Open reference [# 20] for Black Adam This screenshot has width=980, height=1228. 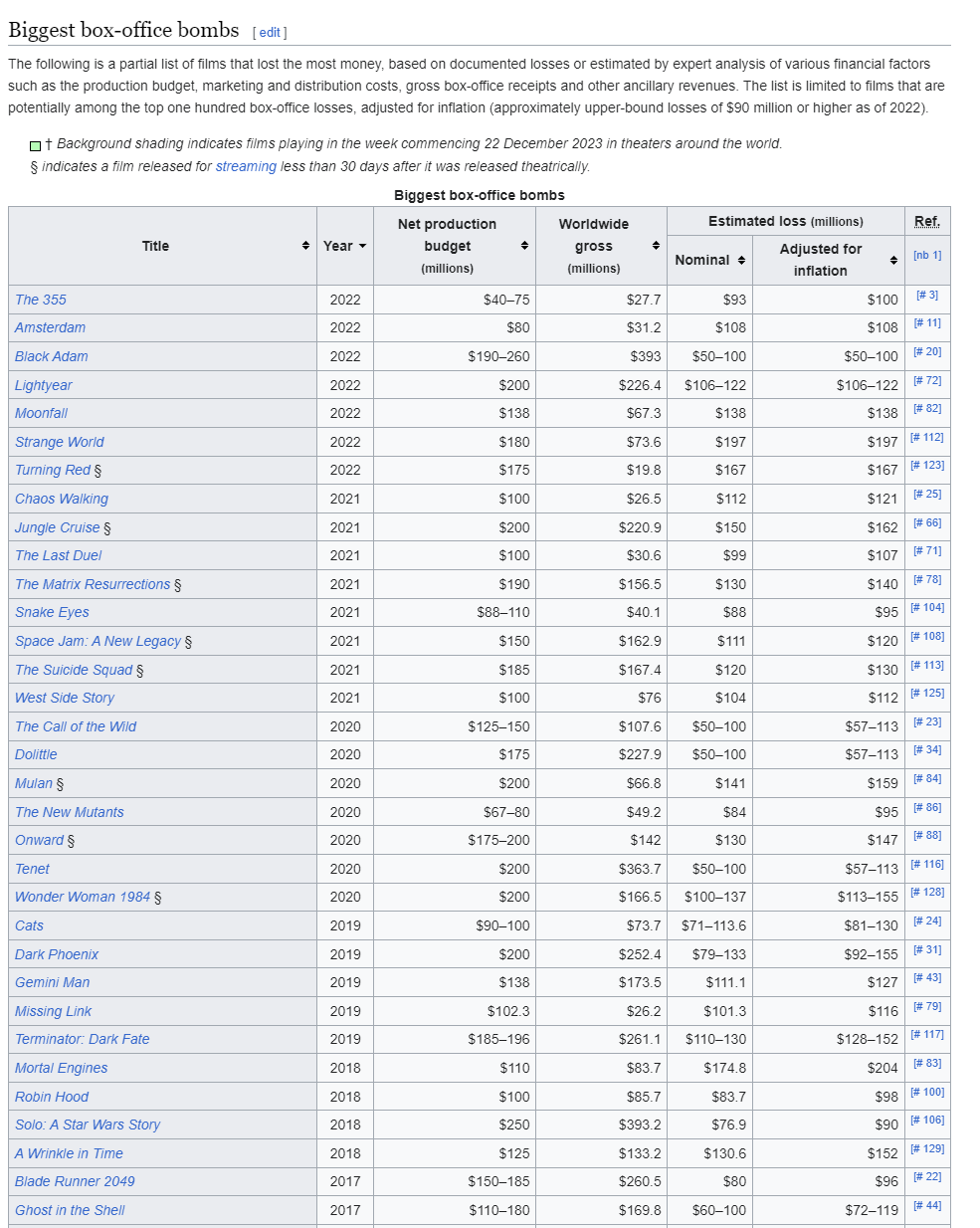927,352
